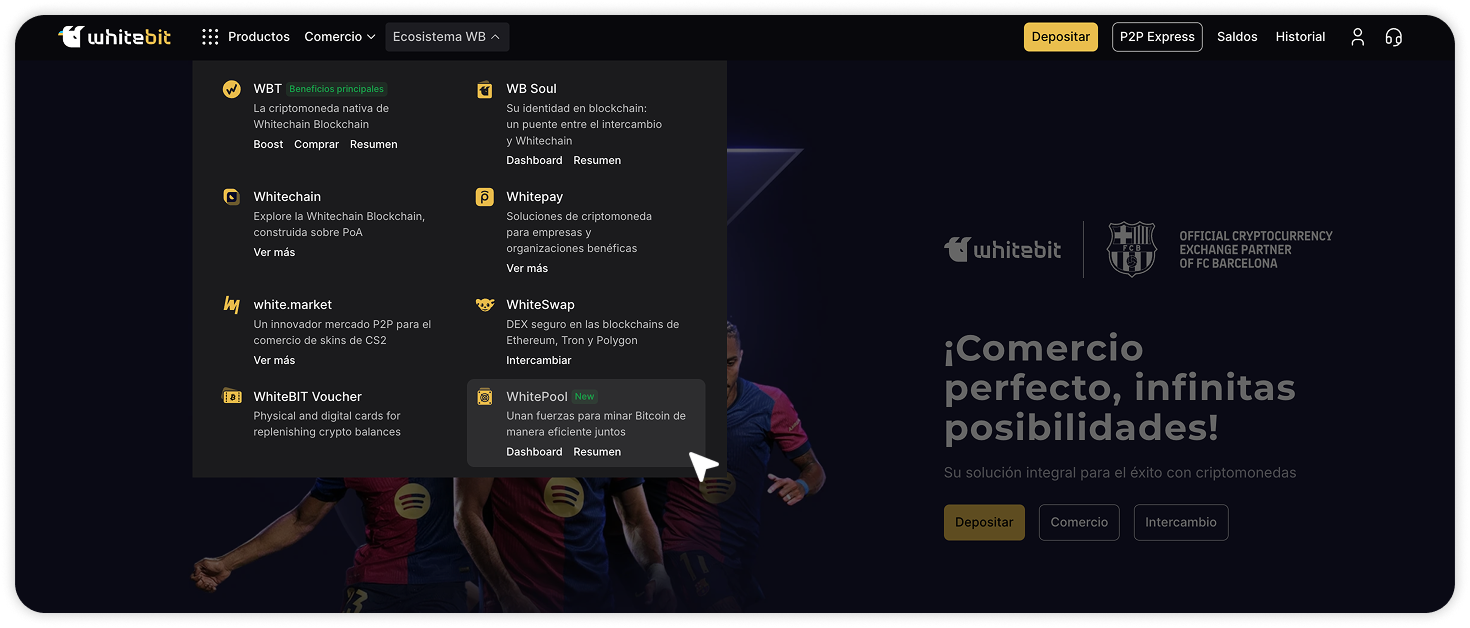The image size is (1470, 628).
Task: Open the Historial menu item
Action: (1300, 37)
